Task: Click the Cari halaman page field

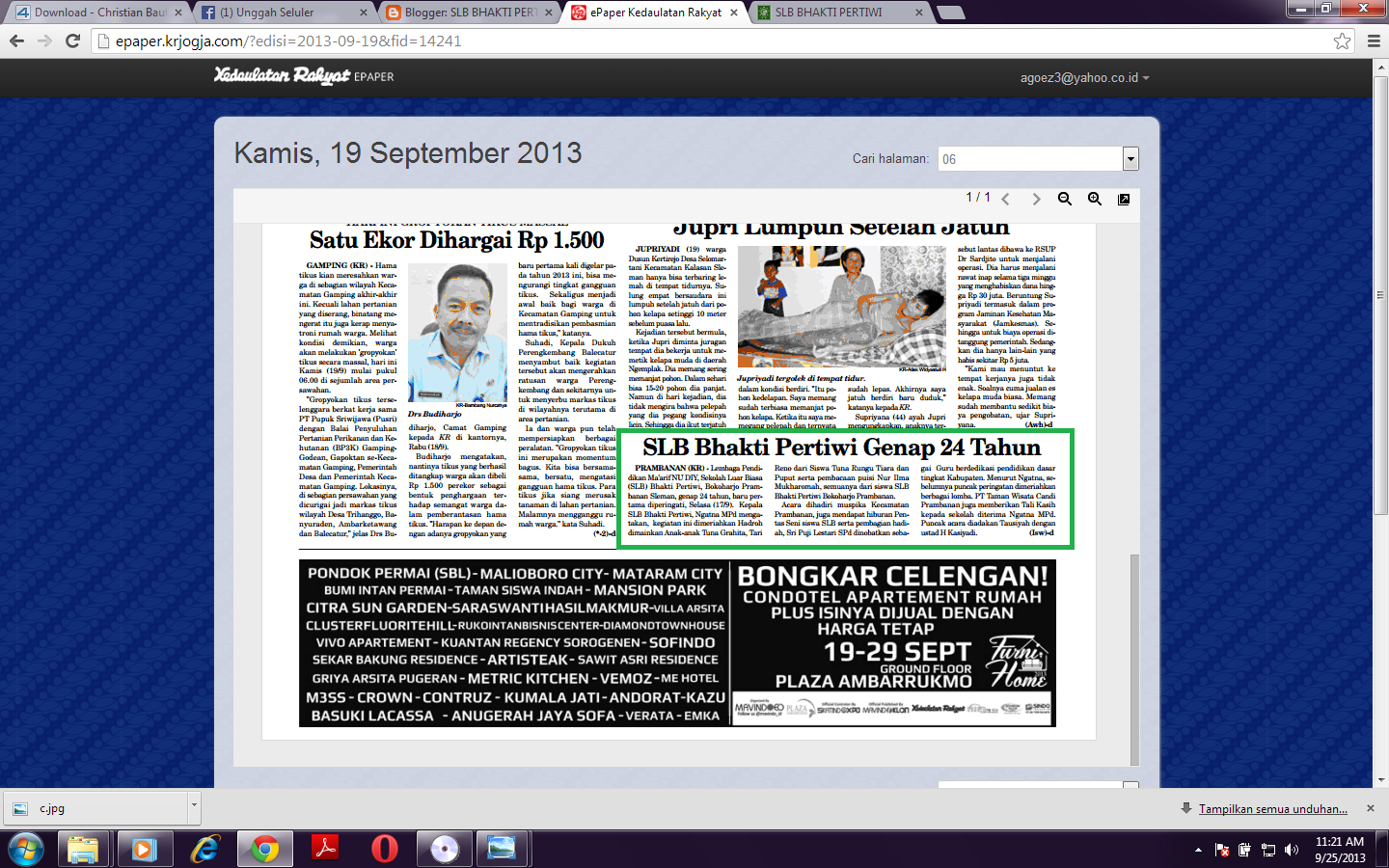Action: 1031,158
